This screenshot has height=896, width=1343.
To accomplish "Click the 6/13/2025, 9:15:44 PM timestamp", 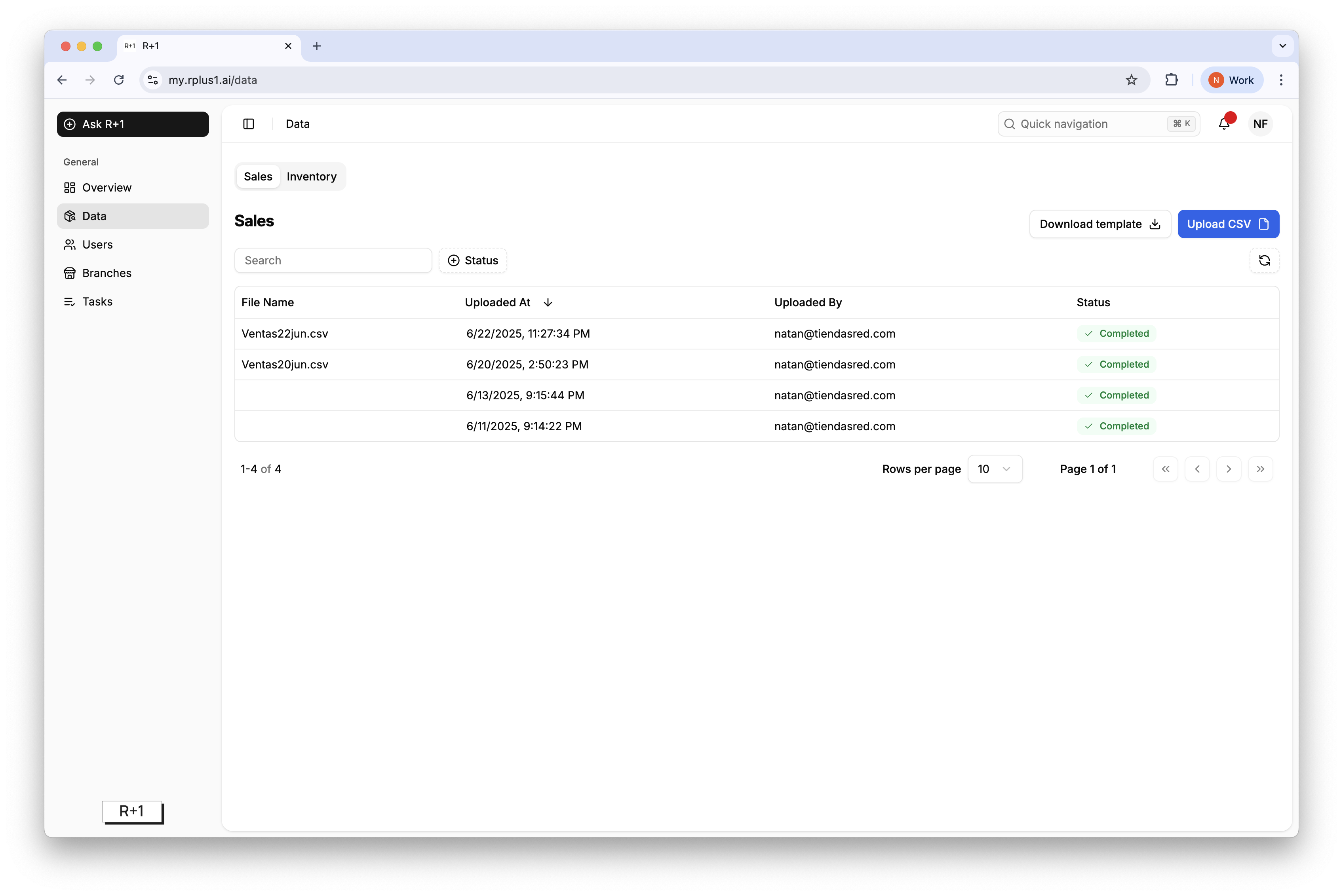I will coord(525,395).
